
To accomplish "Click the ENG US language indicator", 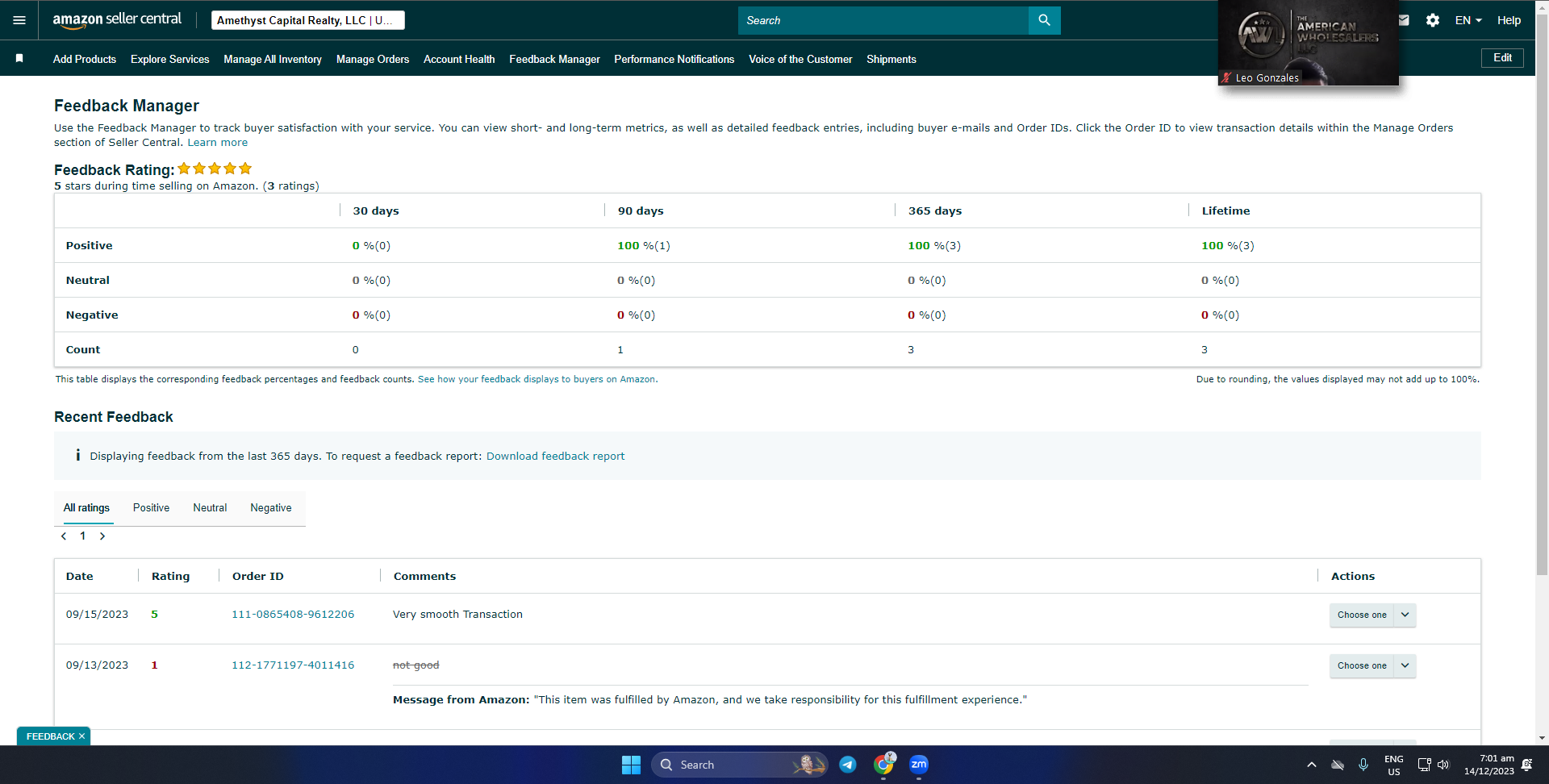I will pyautogui.click(x=1394, y=765).
